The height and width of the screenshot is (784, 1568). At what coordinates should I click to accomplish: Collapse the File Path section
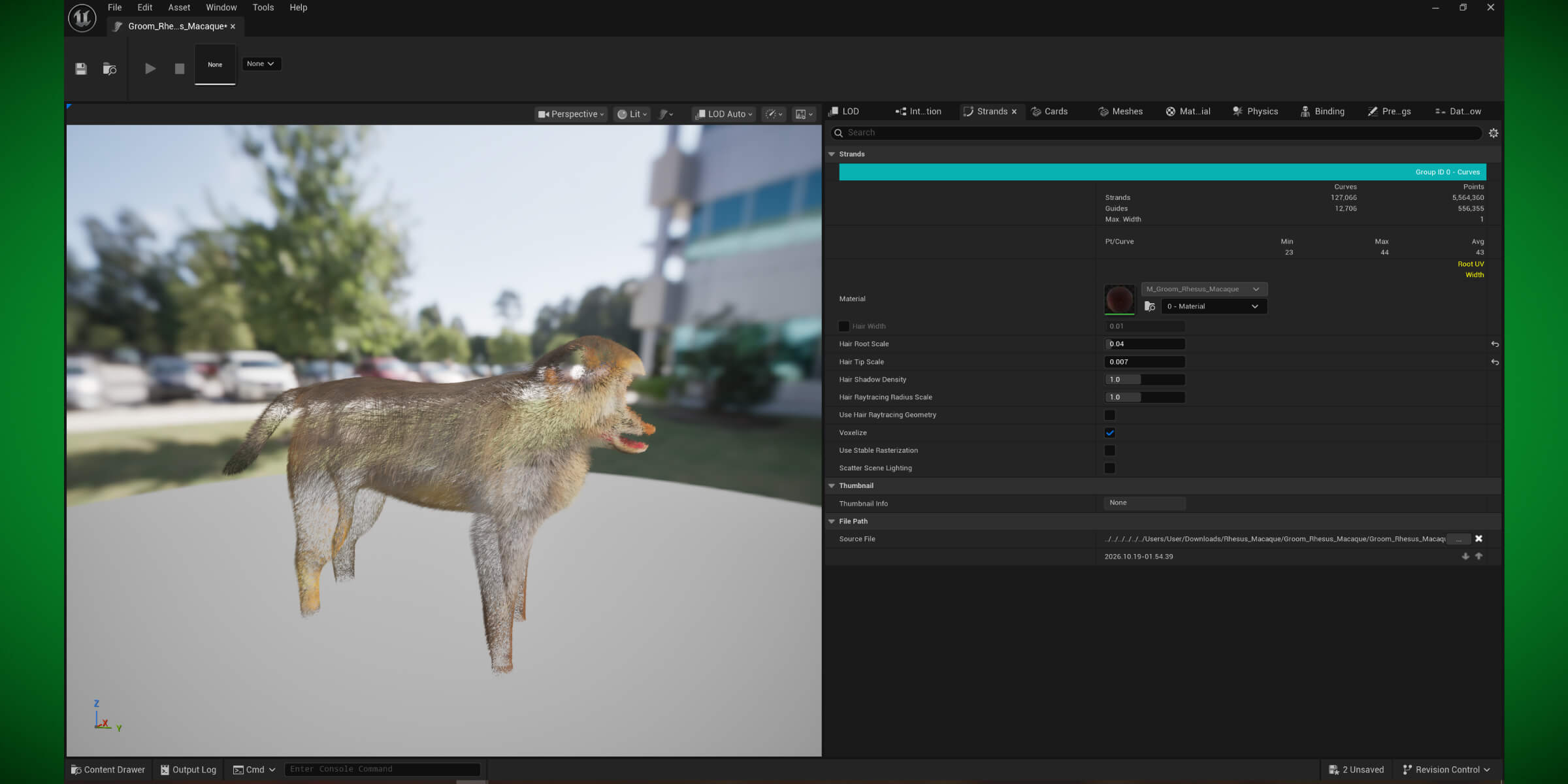[x=832, y=521]
